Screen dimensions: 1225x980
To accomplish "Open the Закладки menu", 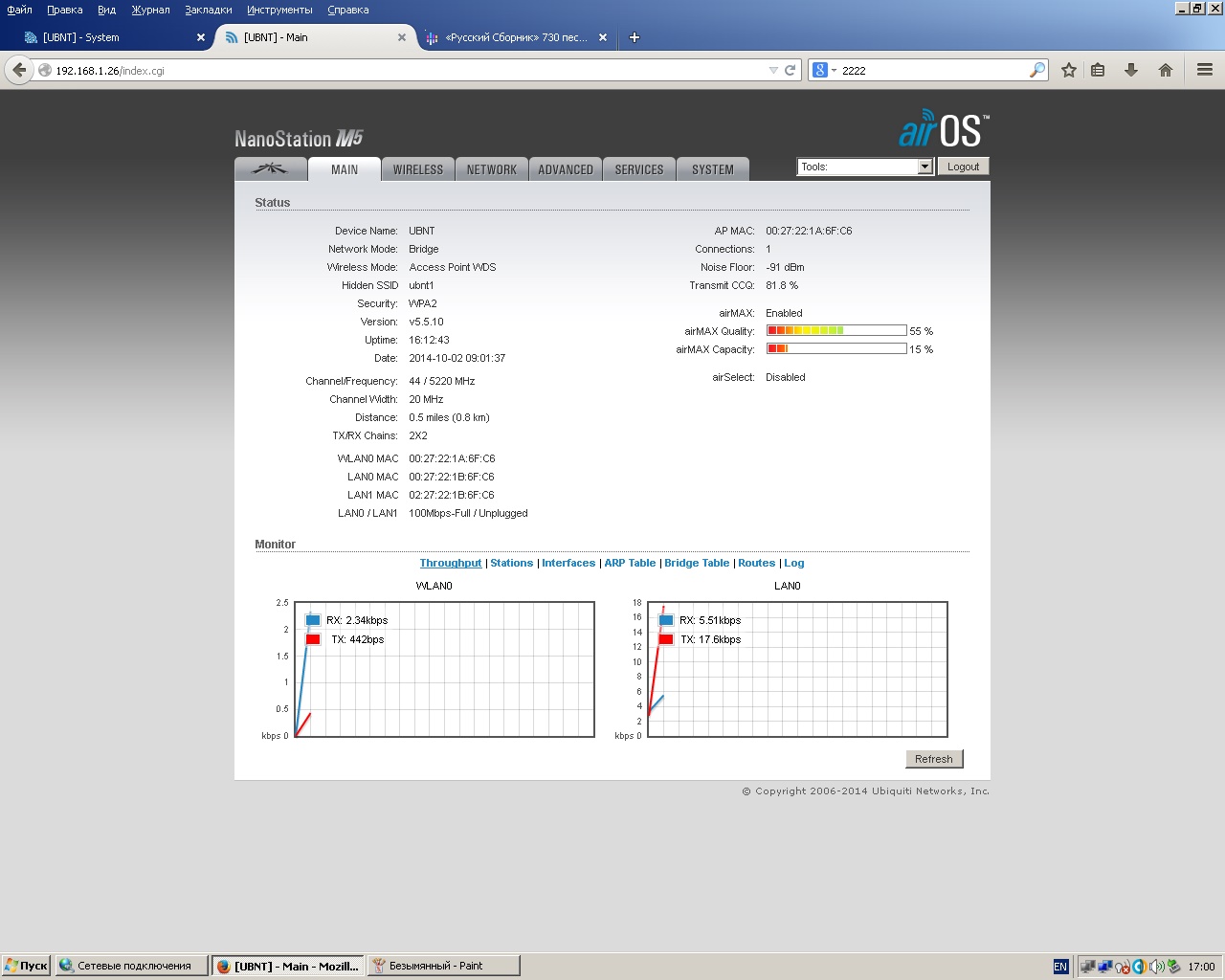I will [x=209, y=10].
